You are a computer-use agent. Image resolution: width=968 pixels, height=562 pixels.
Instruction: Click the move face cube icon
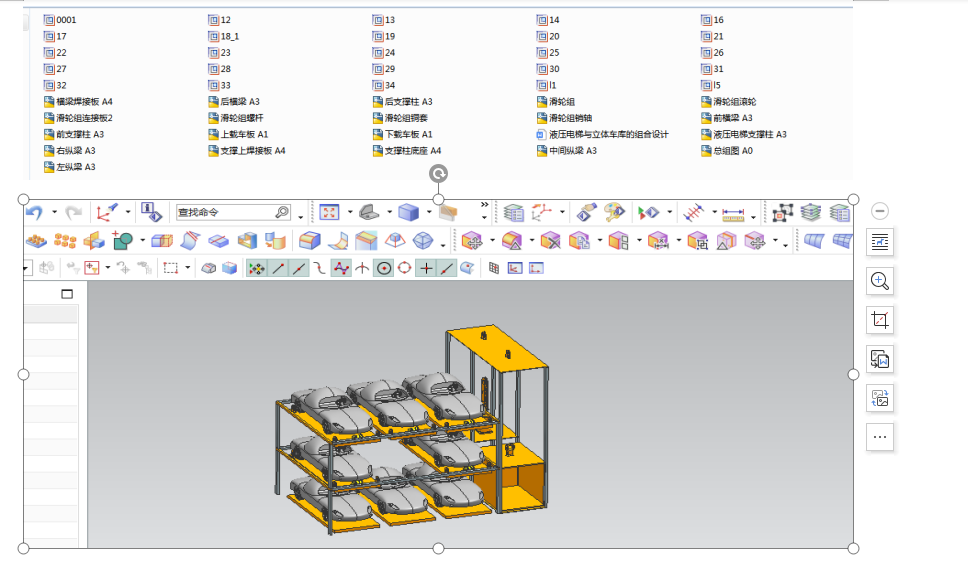472,241
